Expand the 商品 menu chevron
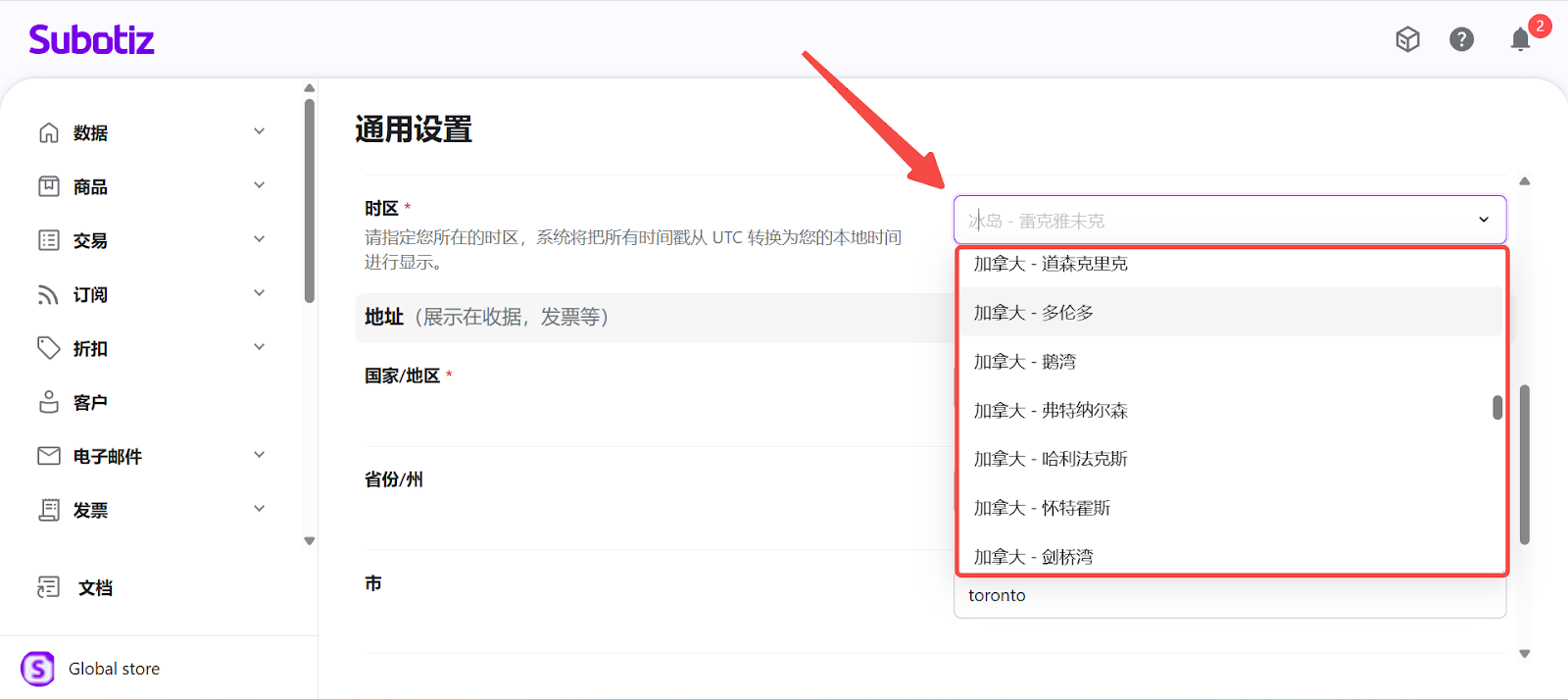This screenshot has width=1568, height=700. tap(259, 185)
